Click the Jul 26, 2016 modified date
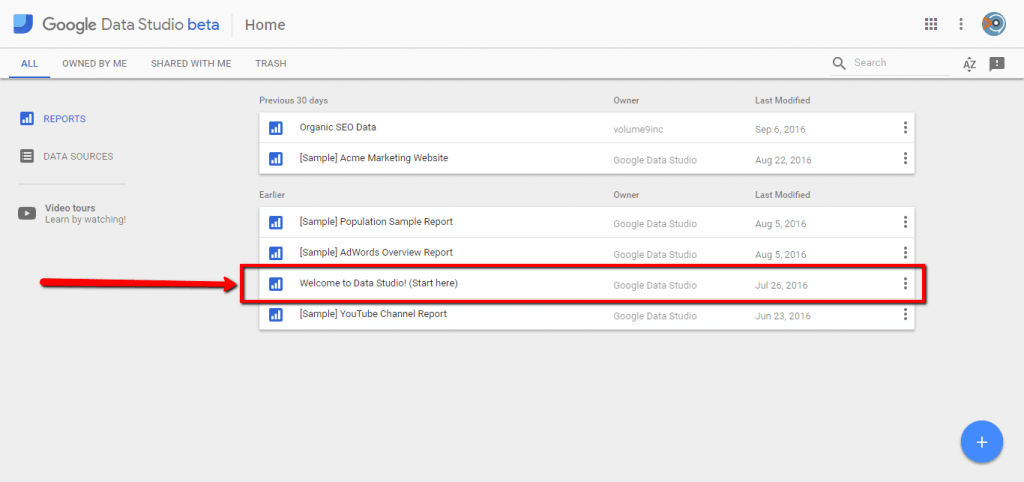1024x482 pixels. click(x=781, y=285)
